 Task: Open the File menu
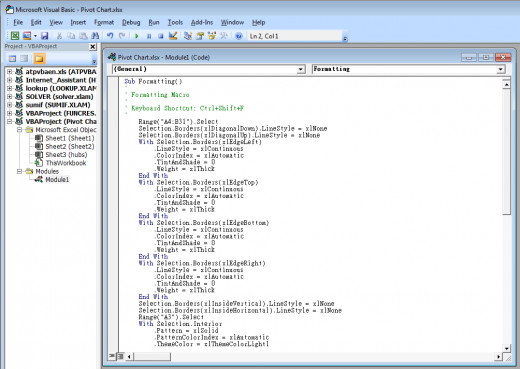click(18, 22)
